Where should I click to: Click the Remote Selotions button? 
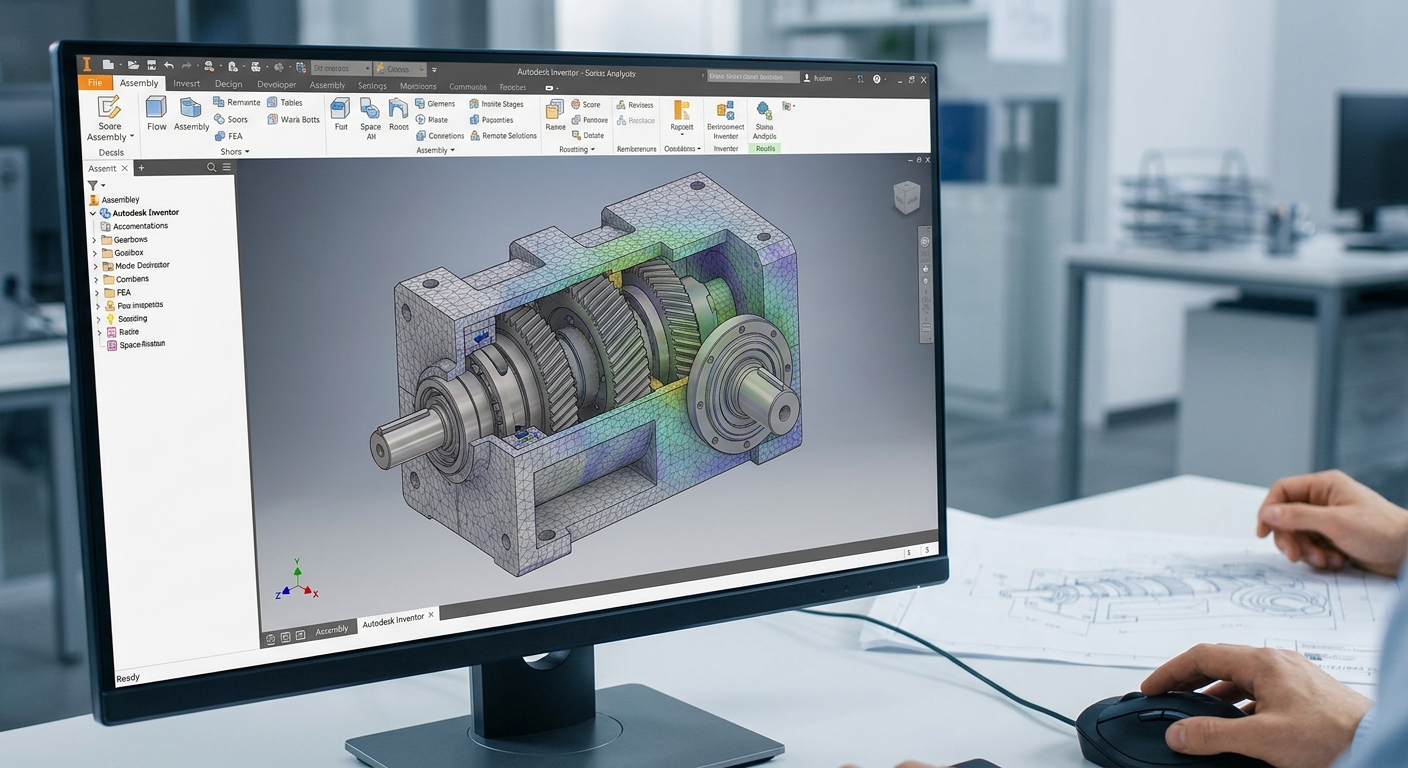502,136
